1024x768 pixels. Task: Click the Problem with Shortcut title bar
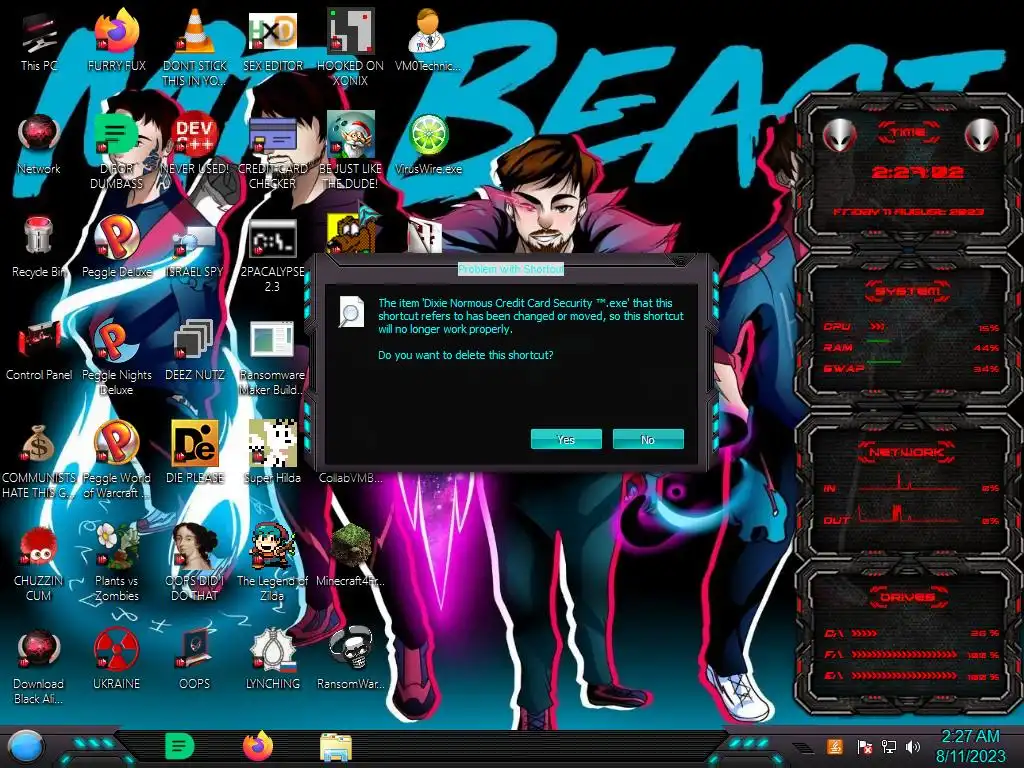click(511, 269)
